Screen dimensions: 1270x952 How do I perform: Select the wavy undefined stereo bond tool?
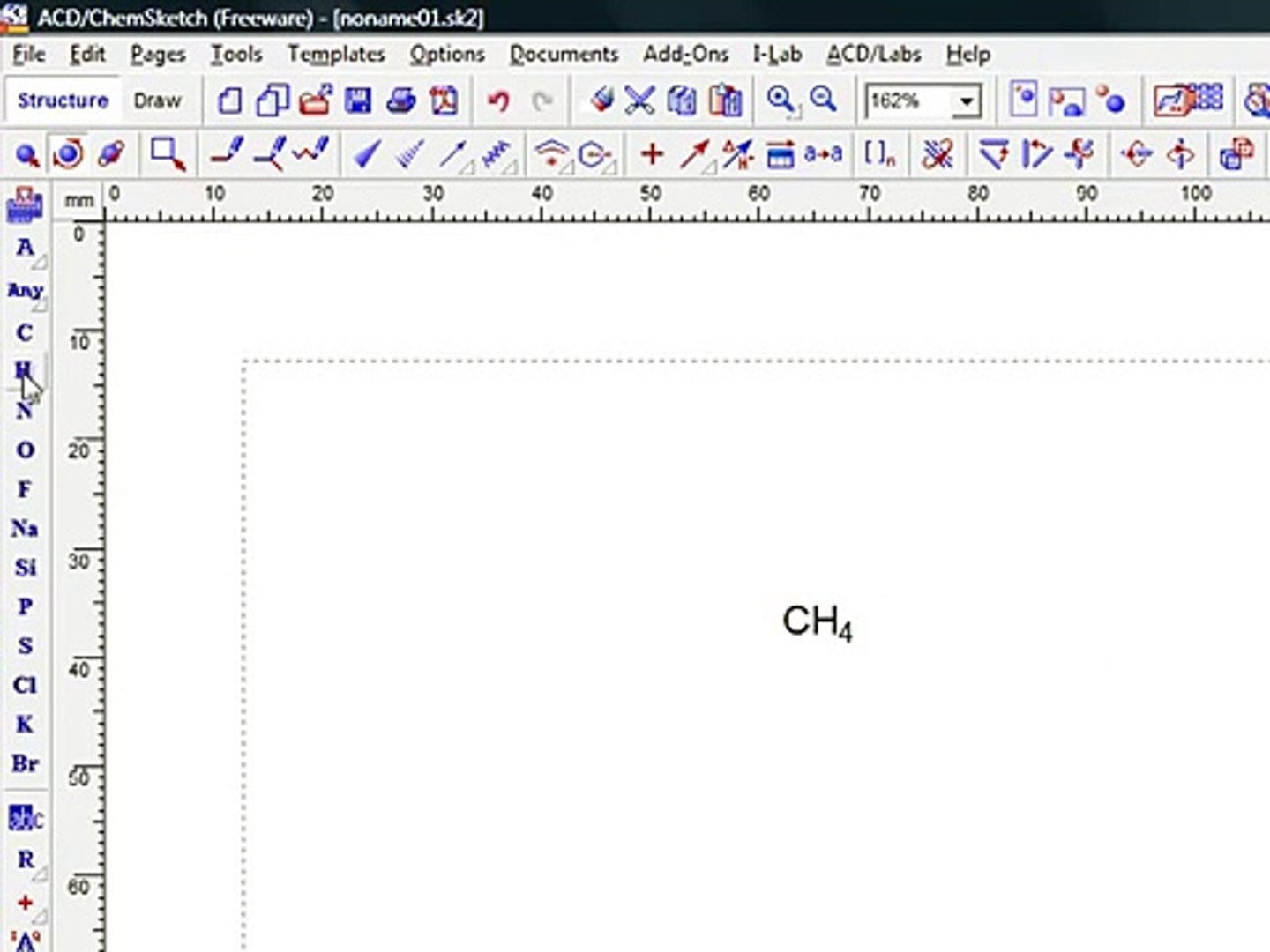tap(498, 155)
